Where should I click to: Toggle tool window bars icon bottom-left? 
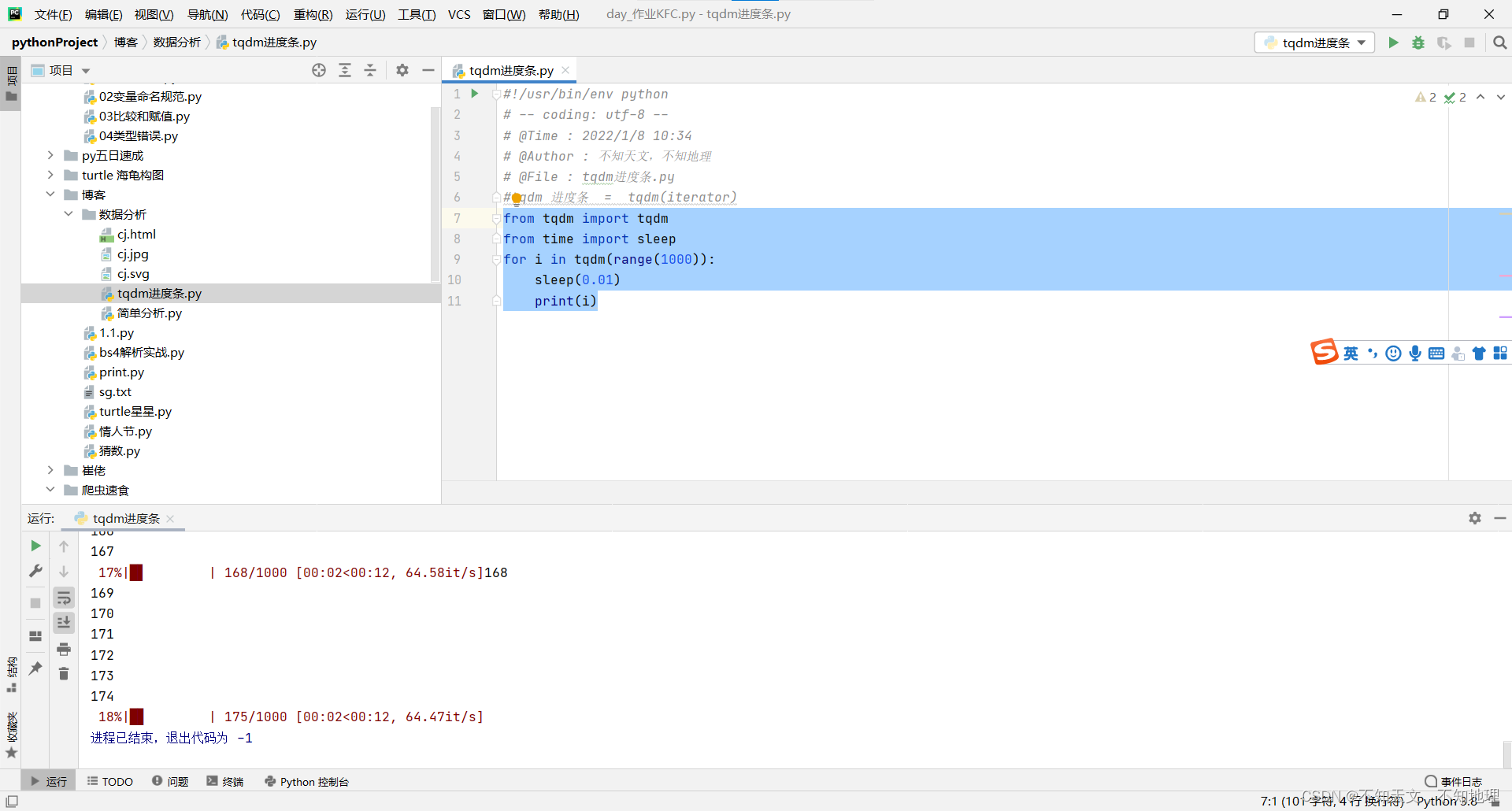(12, 802)
